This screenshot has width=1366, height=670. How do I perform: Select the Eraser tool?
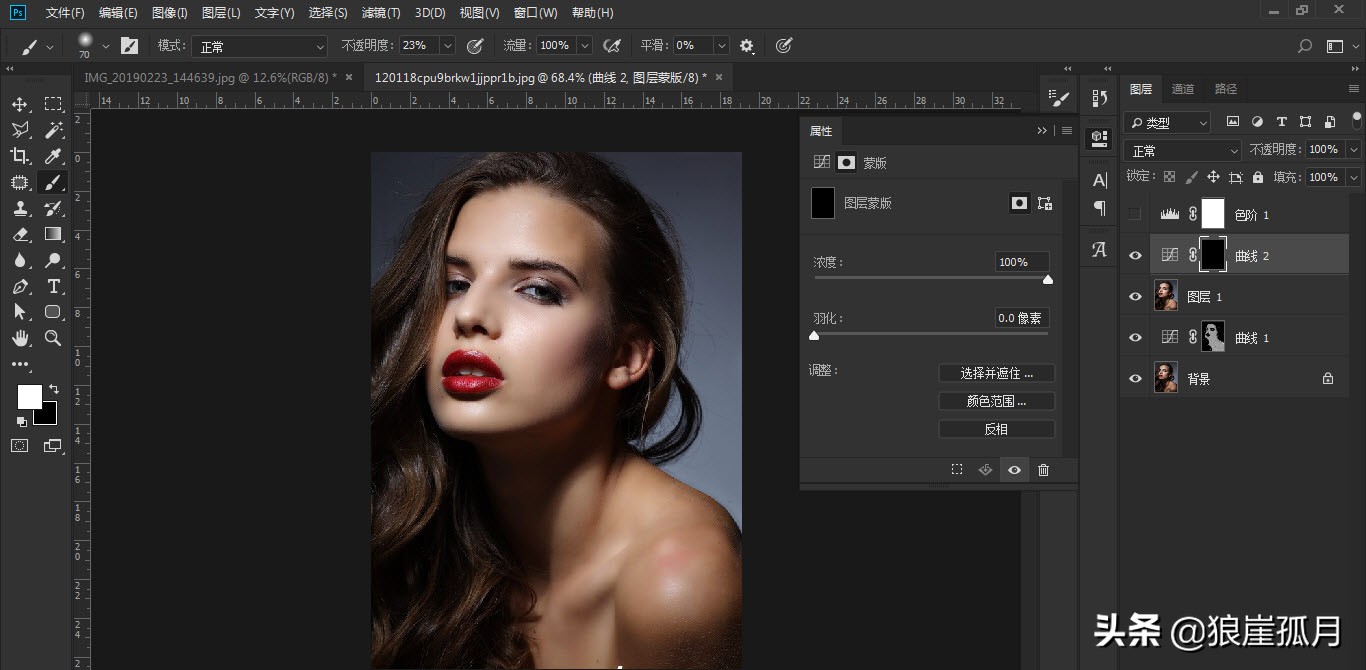coord(20,234)
